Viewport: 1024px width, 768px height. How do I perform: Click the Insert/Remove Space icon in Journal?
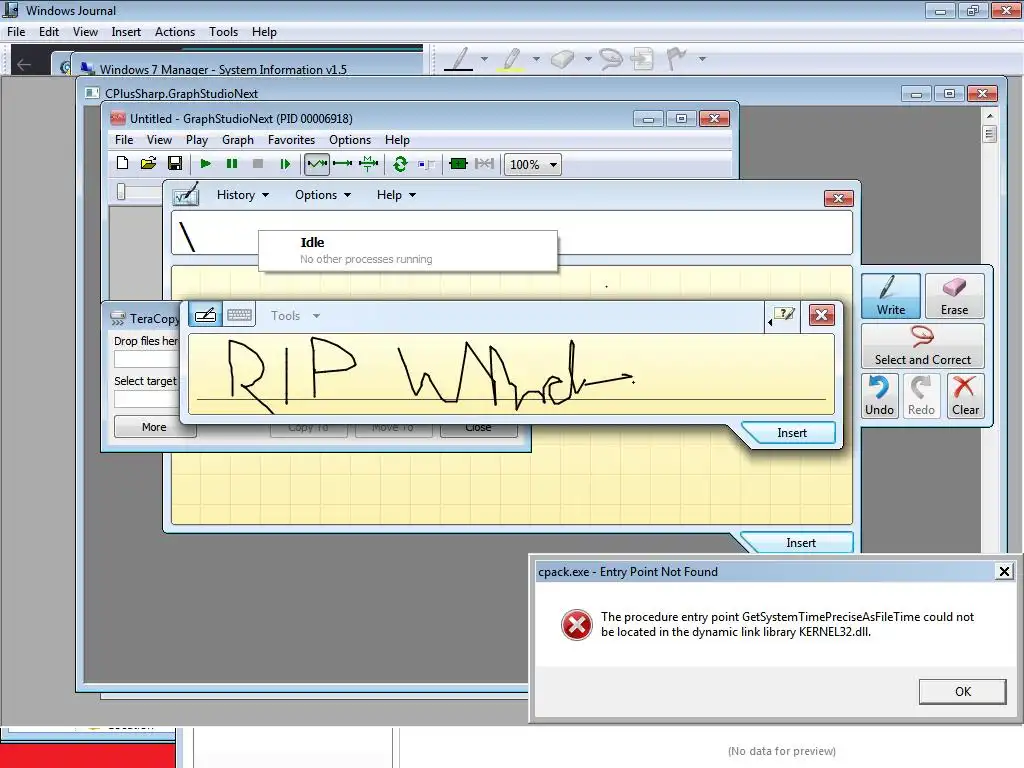click(x=643, y=59)
